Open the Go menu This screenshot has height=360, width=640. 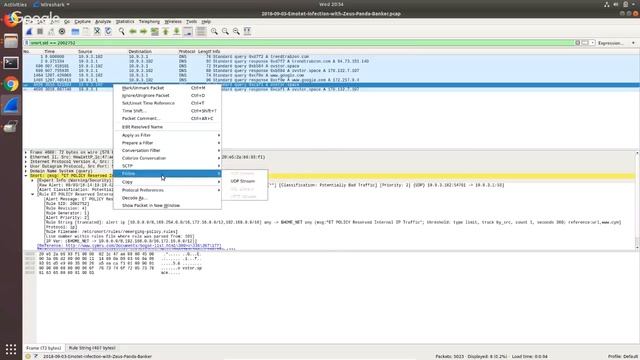[67, 22]
